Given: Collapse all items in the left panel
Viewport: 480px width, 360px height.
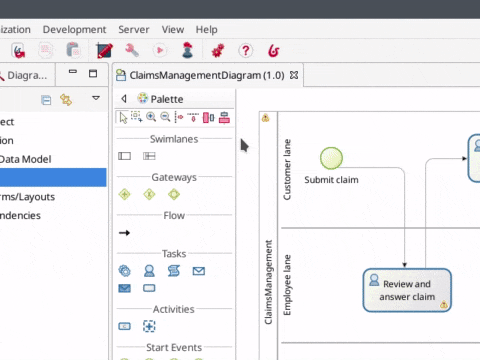Looking at the screenshot, I should point(46,100).
